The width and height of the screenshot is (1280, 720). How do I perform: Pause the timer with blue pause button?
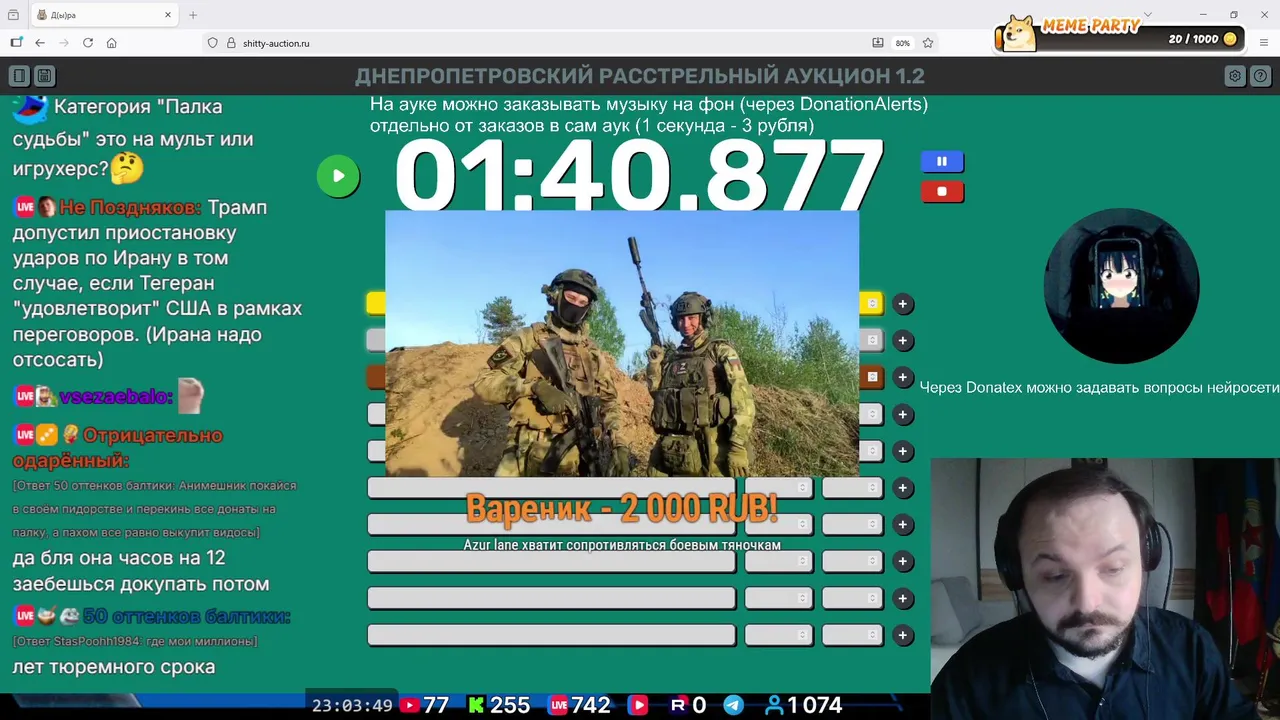(x=942, y=161)
